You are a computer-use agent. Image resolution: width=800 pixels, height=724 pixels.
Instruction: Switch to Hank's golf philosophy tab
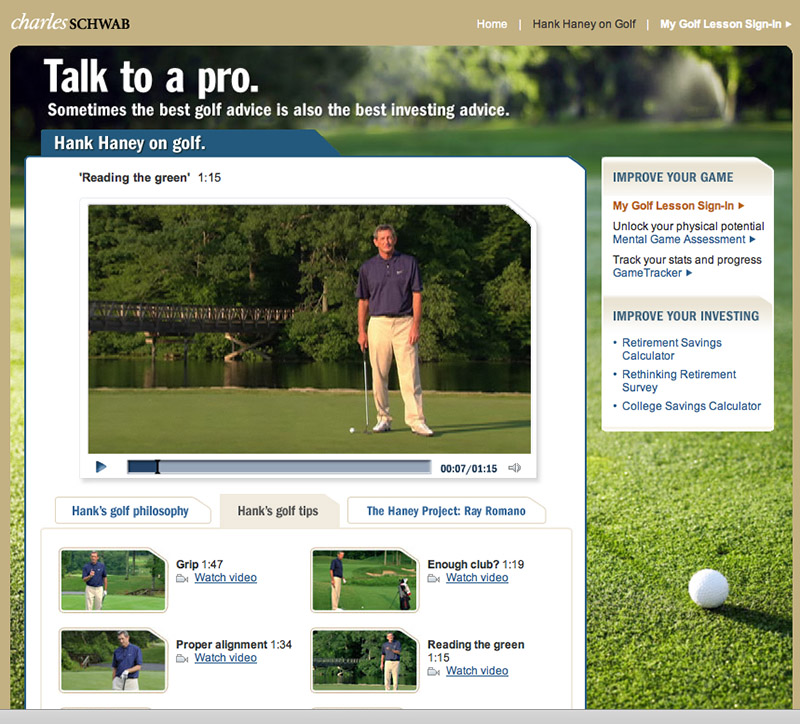pos(131,511)
